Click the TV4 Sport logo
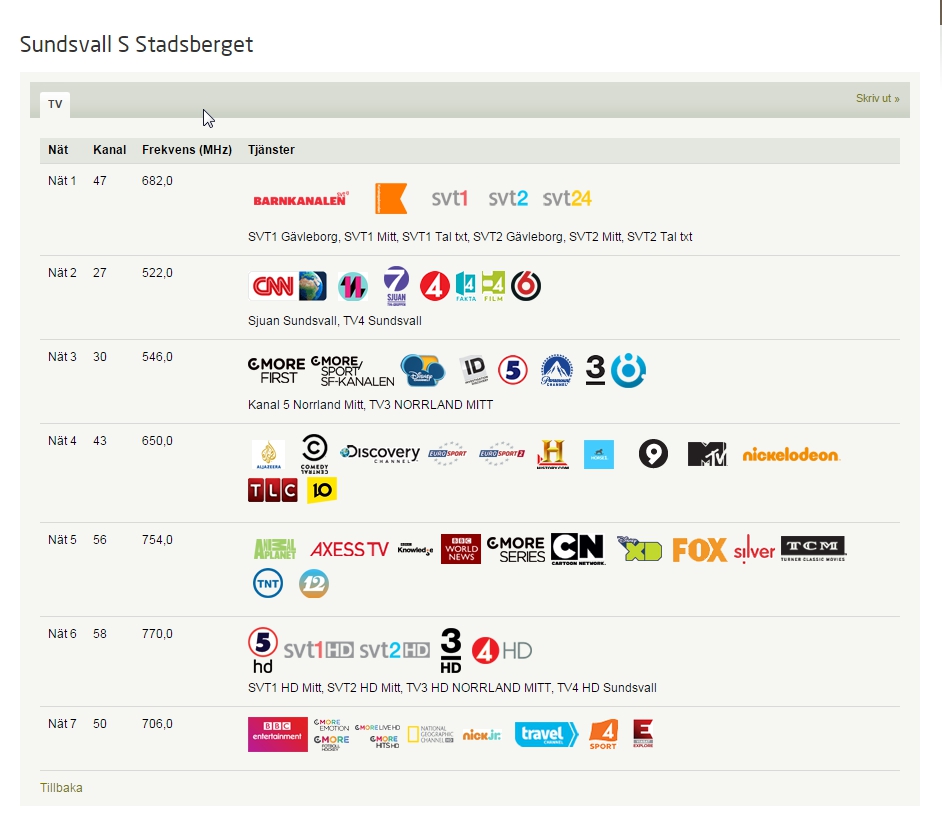 click(603, 735)
